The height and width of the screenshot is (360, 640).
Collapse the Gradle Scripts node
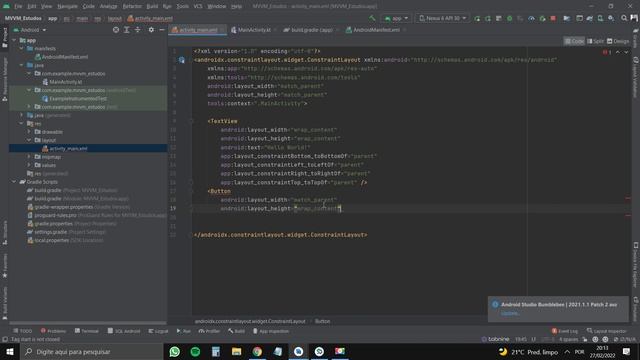click(x=14, y=182)
